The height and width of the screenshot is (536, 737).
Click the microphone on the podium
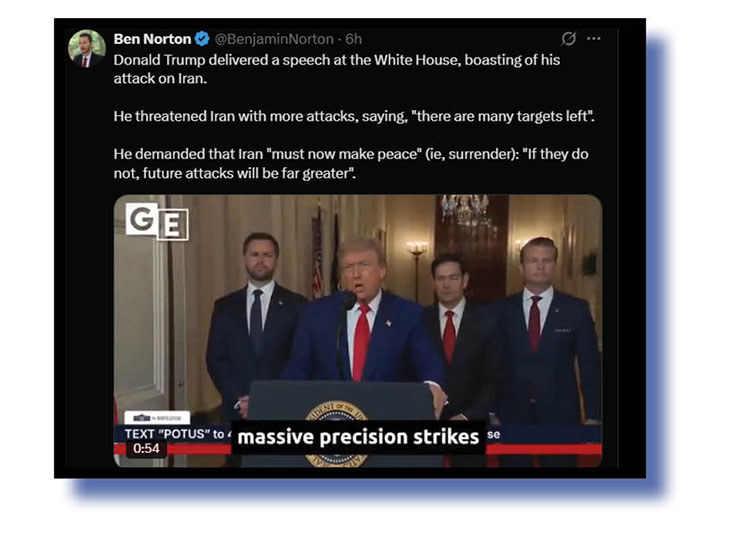point(348,301)
